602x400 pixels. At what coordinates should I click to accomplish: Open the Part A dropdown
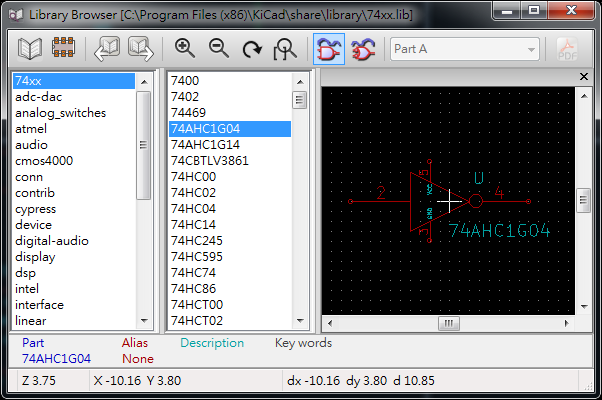465,49
